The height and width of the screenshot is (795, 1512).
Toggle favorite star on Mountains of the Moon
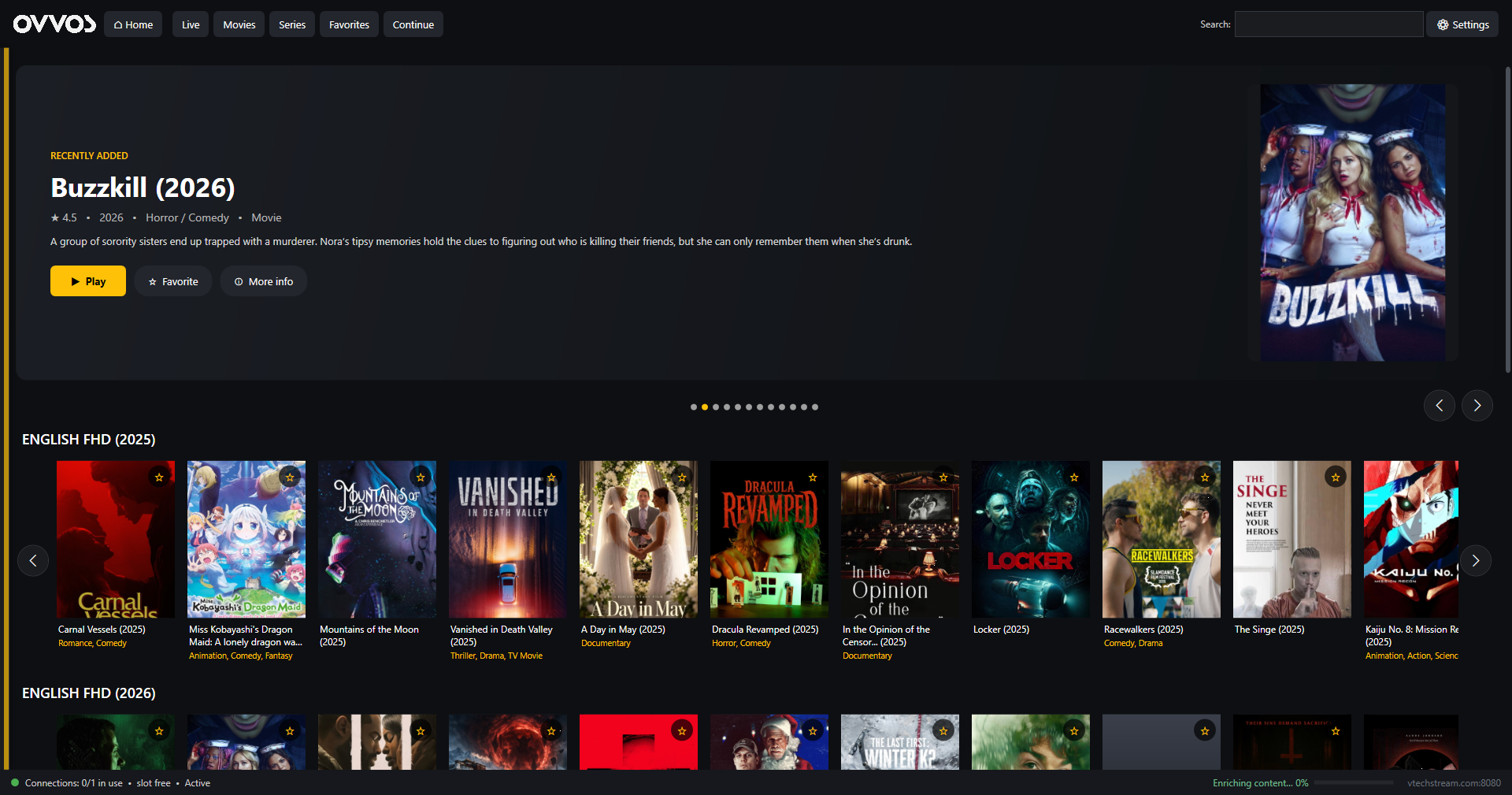(x=421, y=477)
